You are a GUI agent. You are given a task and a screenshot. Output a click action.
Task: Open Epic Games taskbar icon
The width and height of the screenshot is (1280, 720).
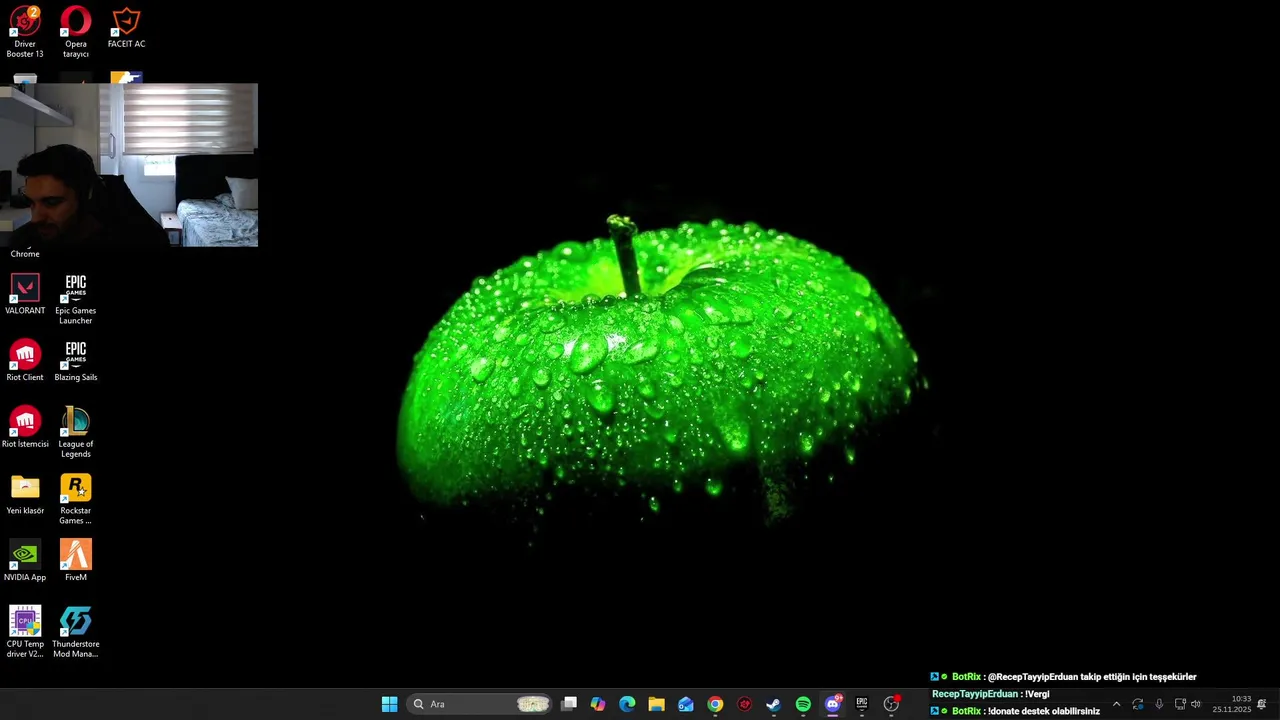[861, 704]
